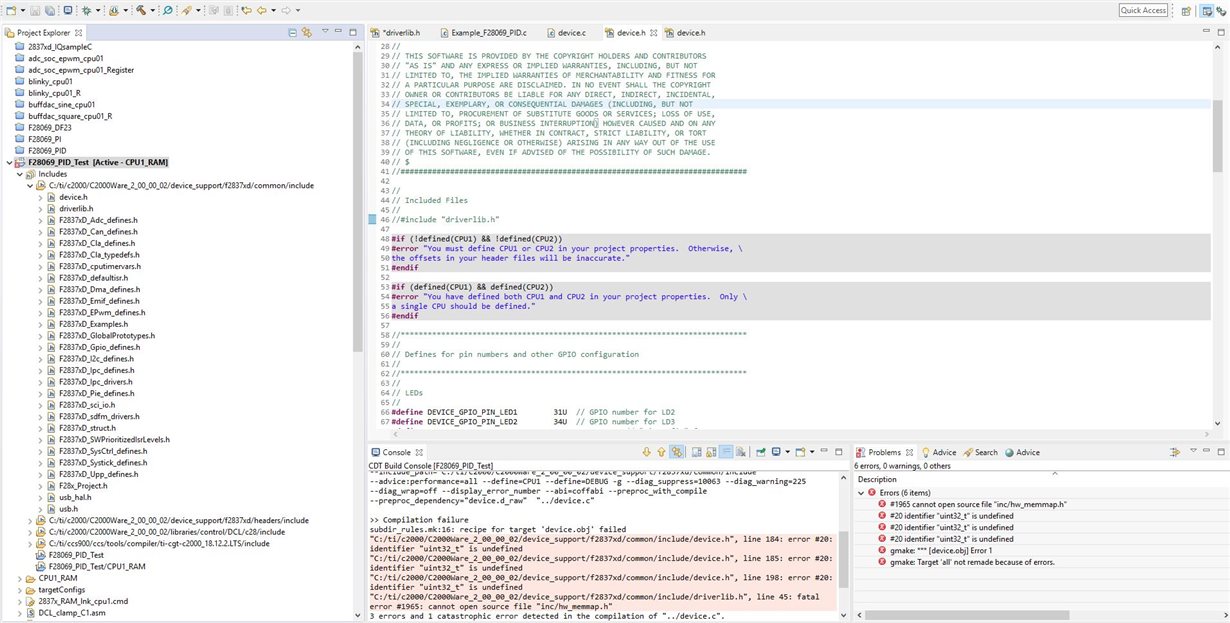Image resolution: width=1230 pixels, height=623 pixels.
Task: Select F2837xD_Gpio_defines.h in Project Explorer
Action: coord(97,347)
